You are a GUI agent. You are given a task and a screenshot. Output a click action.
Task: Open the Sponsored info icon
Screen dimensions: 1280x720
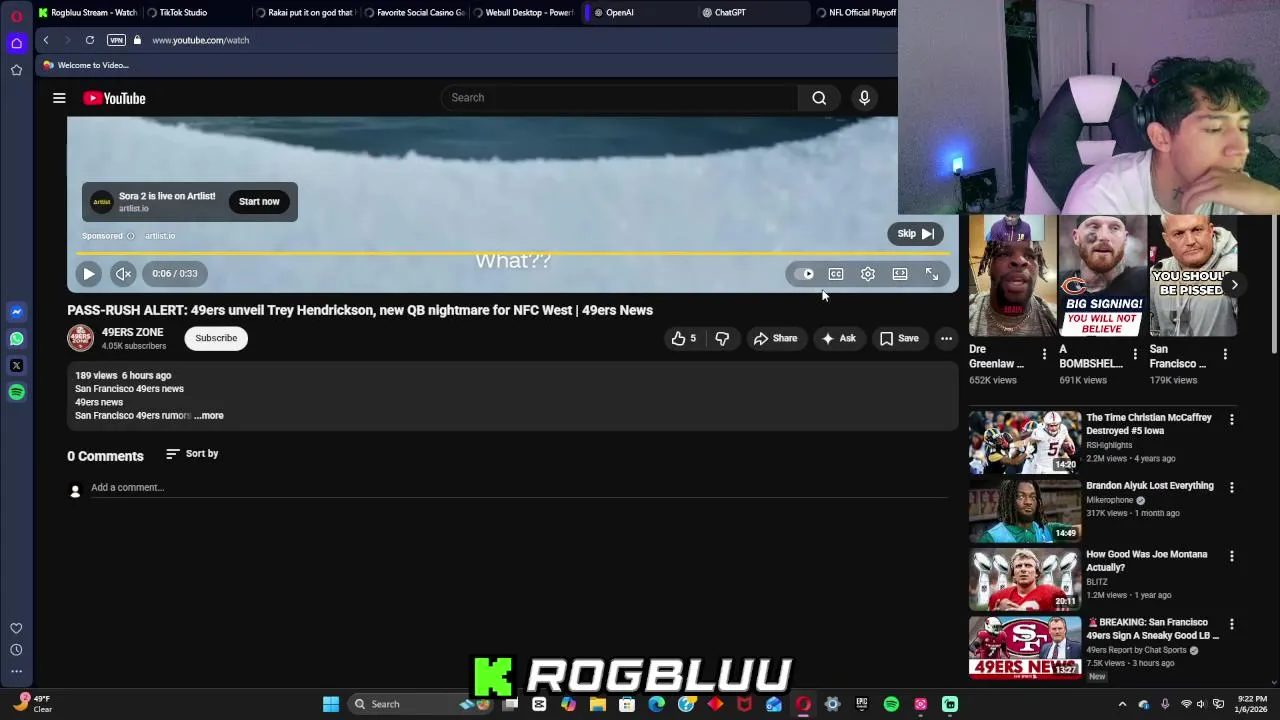(x=130, y=236)
